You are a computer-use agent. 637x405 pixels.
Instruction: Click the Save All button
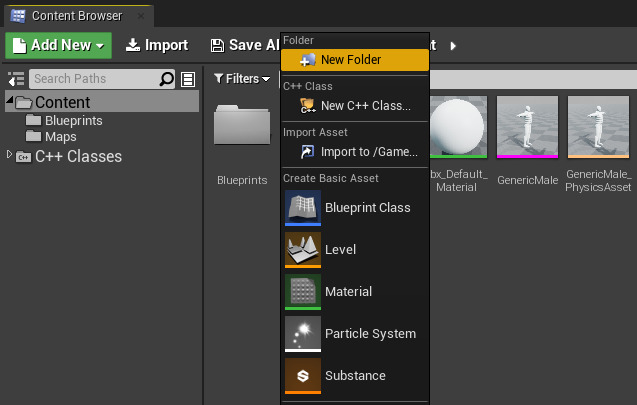tap(245, 45)
